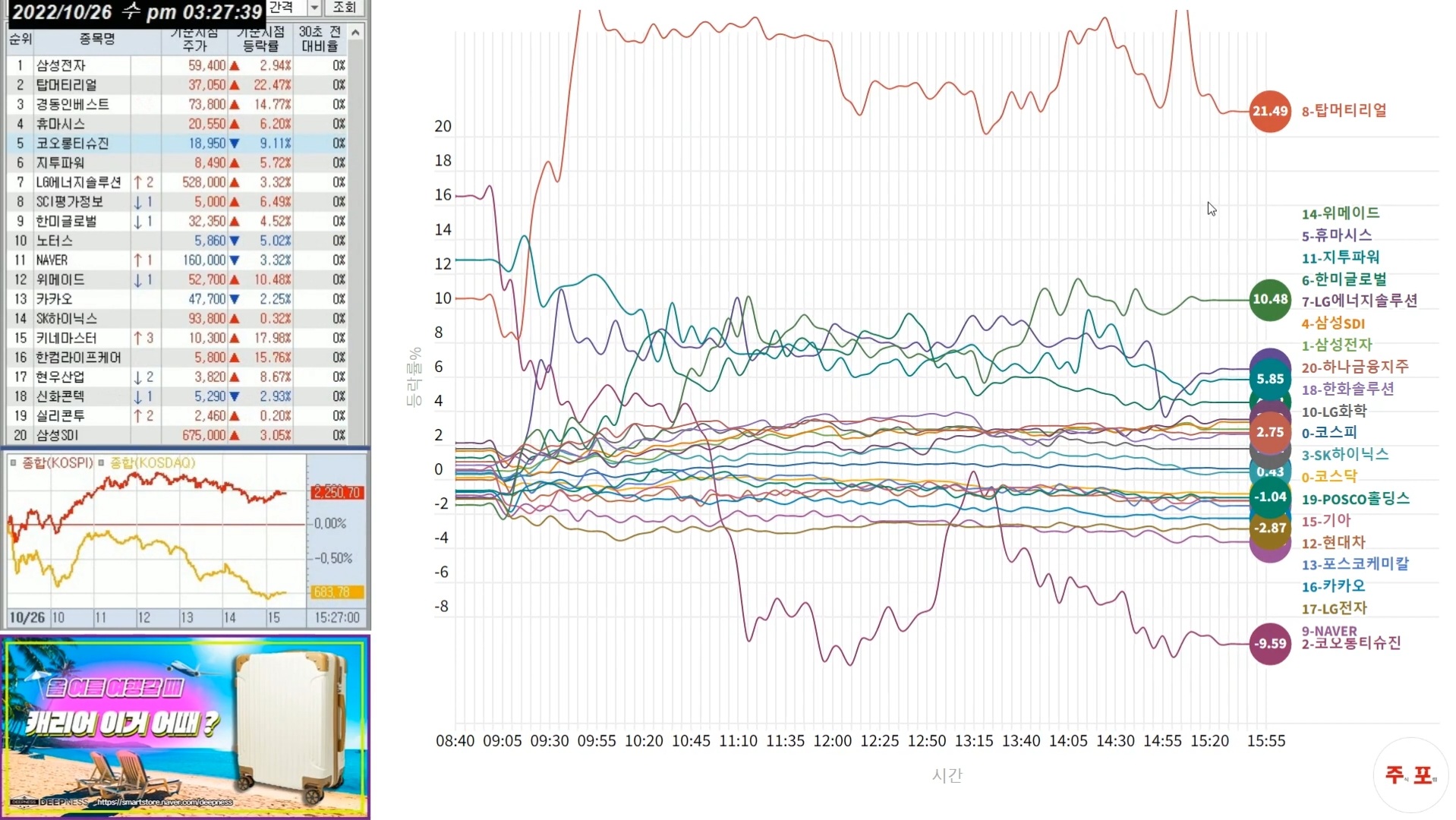Screen dimensions: 1456x820
Task: Click the 19-POSCO홀딩스 legend label
Action: (x=1356, y=499)
